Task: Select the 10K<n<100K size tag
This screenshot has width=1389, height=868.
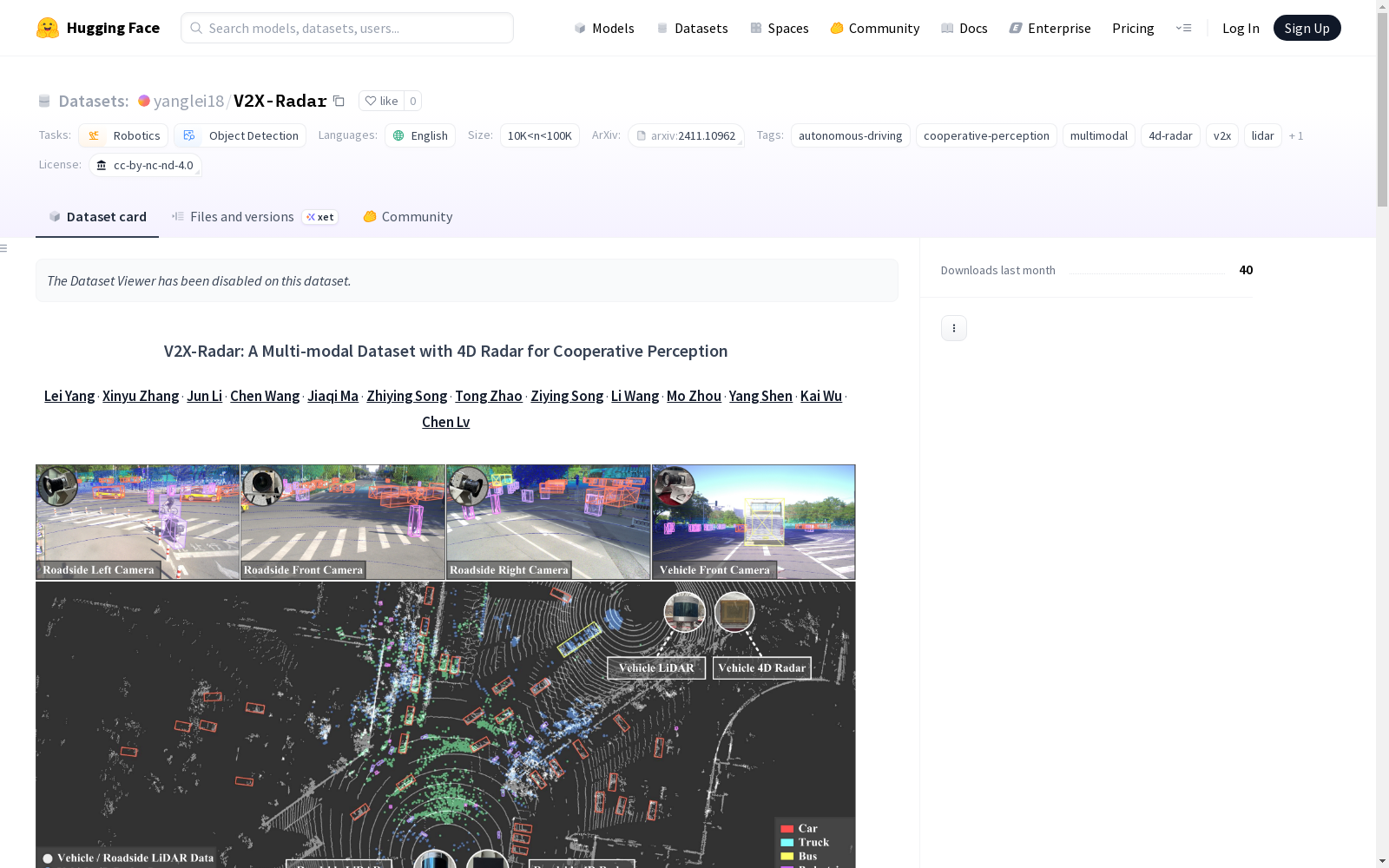Action: pos(540,135)
